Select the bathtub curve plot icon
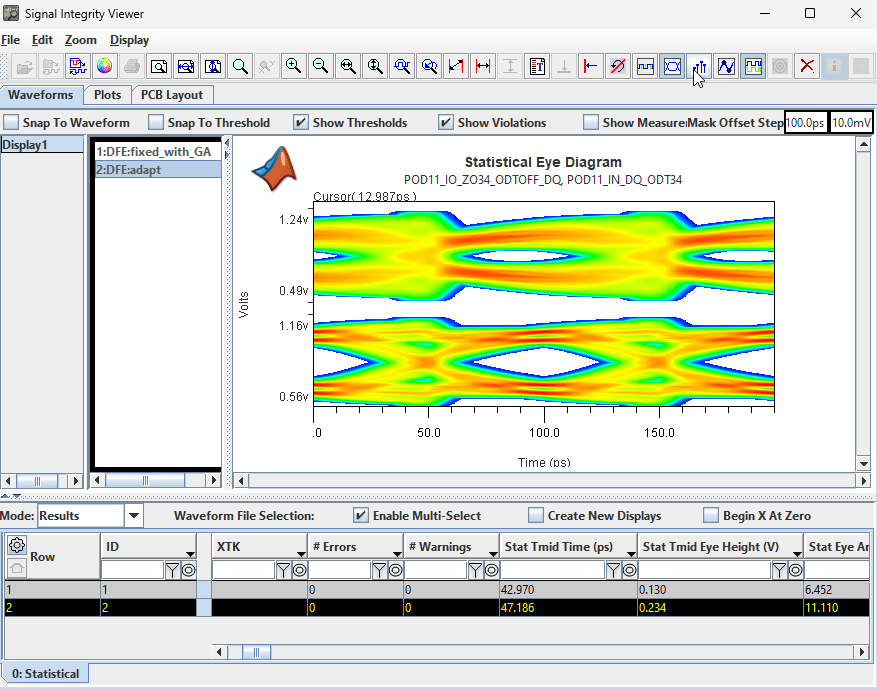The width and height of the screenshot is (877, 689). point(699,66)
